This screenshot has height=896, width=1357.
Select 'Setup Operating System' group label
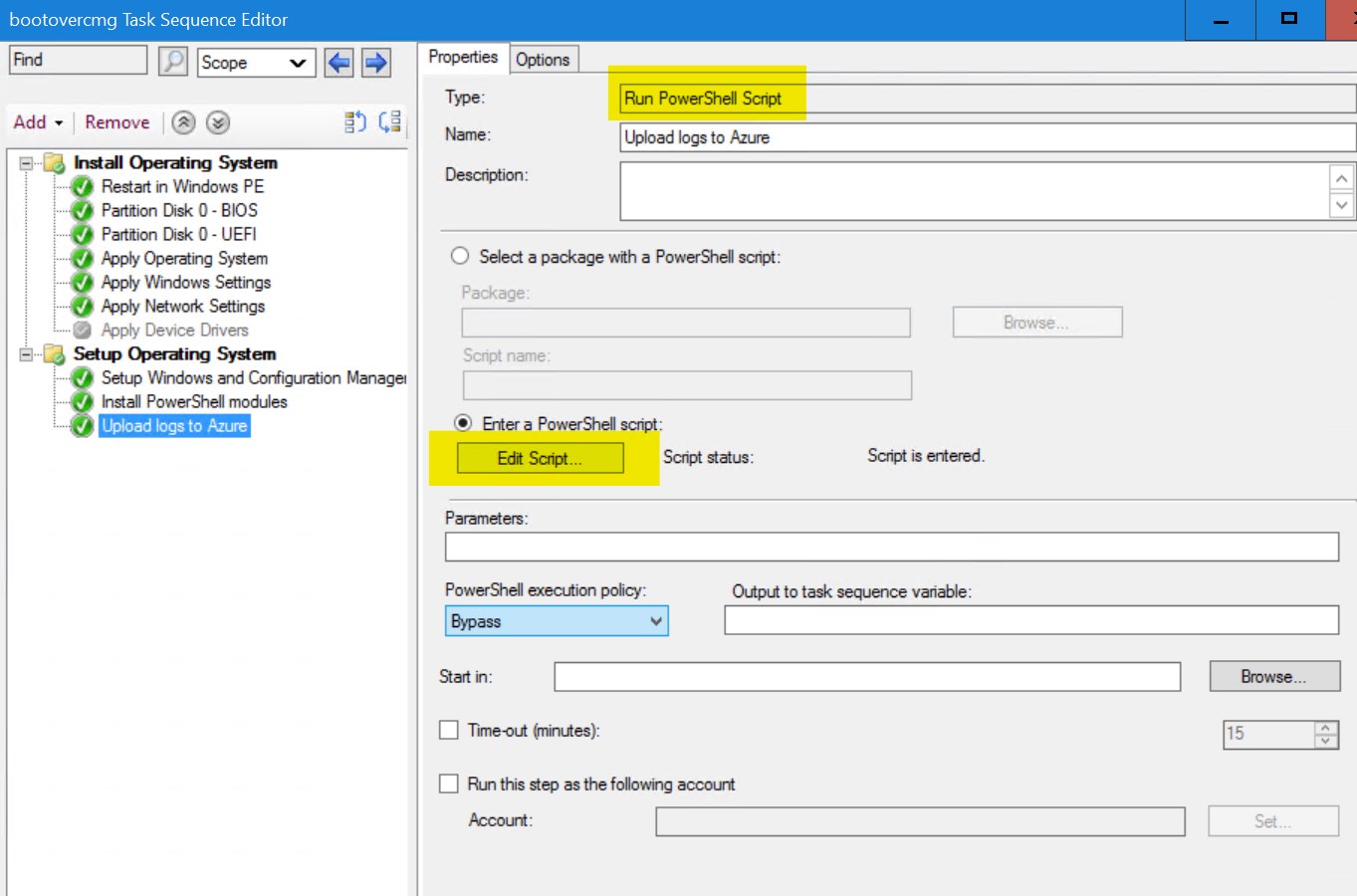(x=174, y=353)
